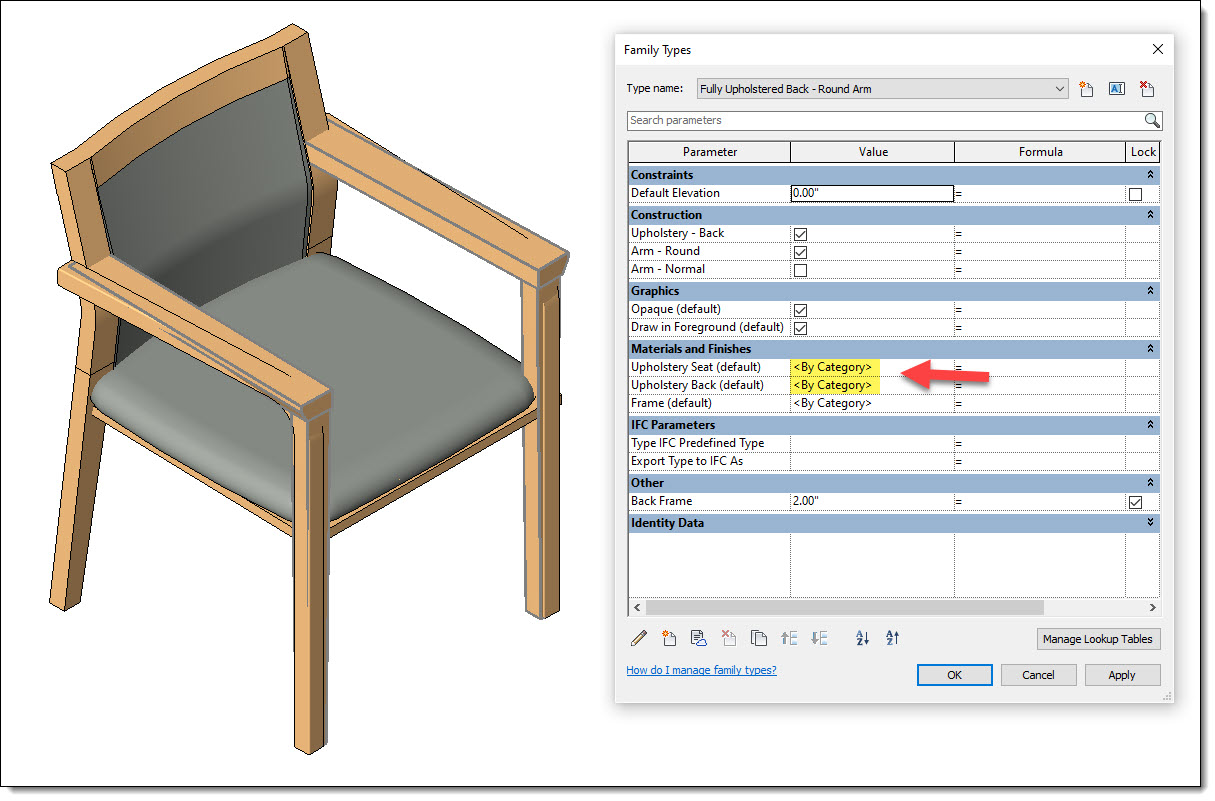Click the search magnifier icon
The image size is (1215, 801).
coord(1152,120)
